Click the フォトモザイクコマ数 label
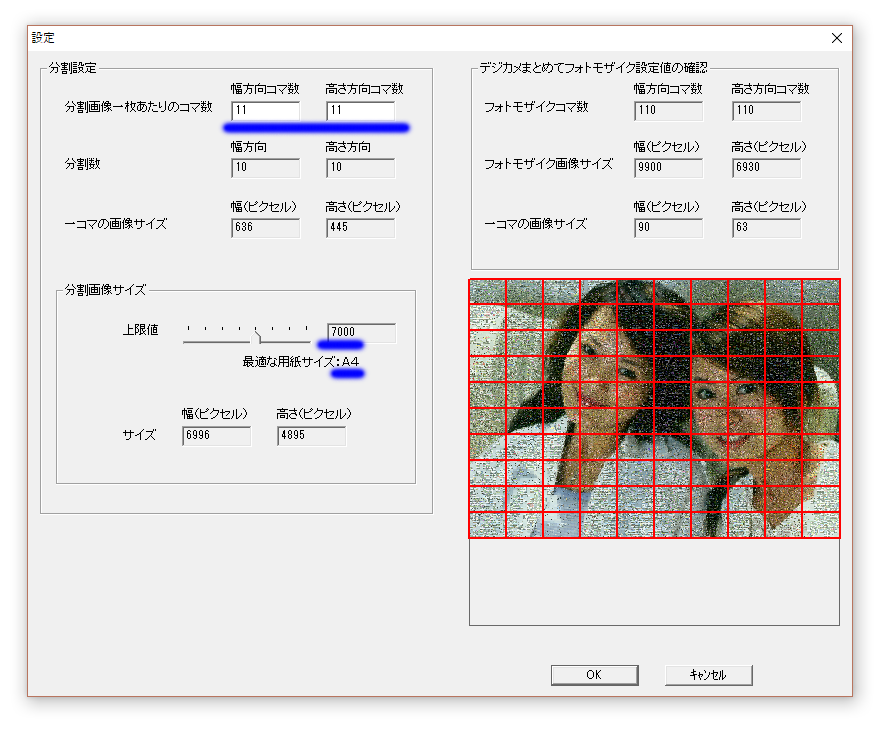Image resolution: width=881 pixels, height=732 pixels. (x=536, y=107)
